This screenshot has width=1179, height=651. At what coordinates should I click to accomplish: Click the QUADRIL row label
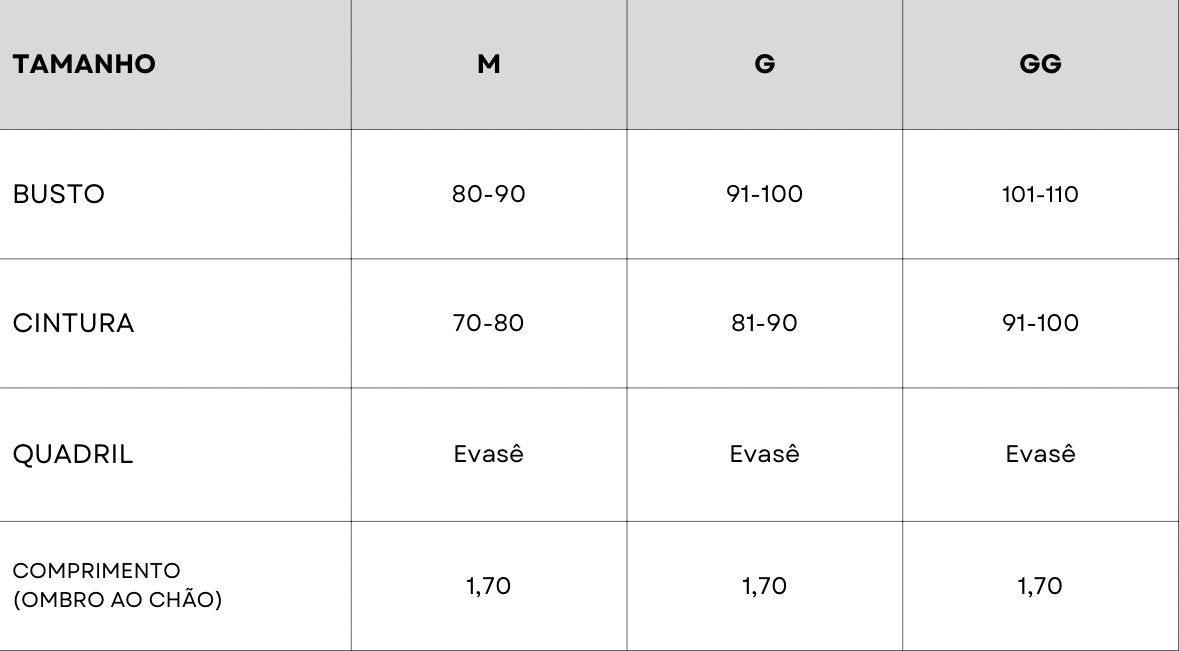pos(73,454)
